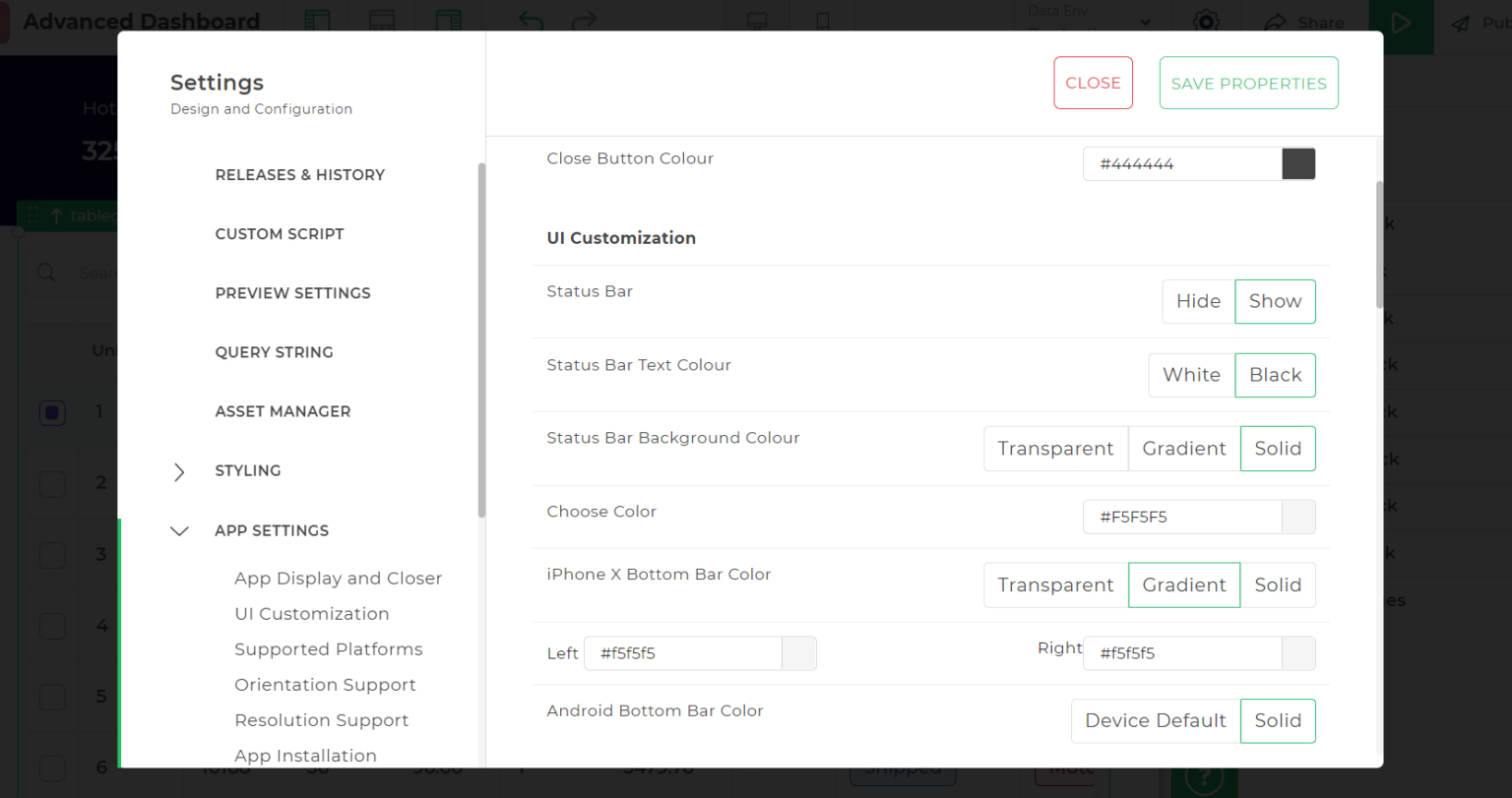Switch to mobile preview icon

tap(822, 21)
